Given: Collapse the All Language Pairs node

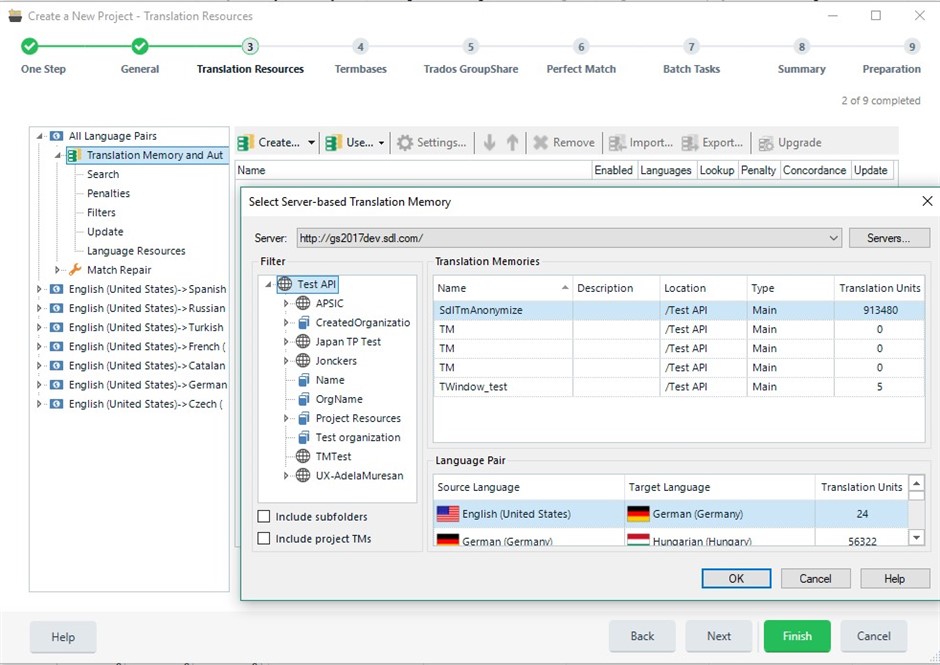Looking at the screenshot, I should (x=39, y=136).
